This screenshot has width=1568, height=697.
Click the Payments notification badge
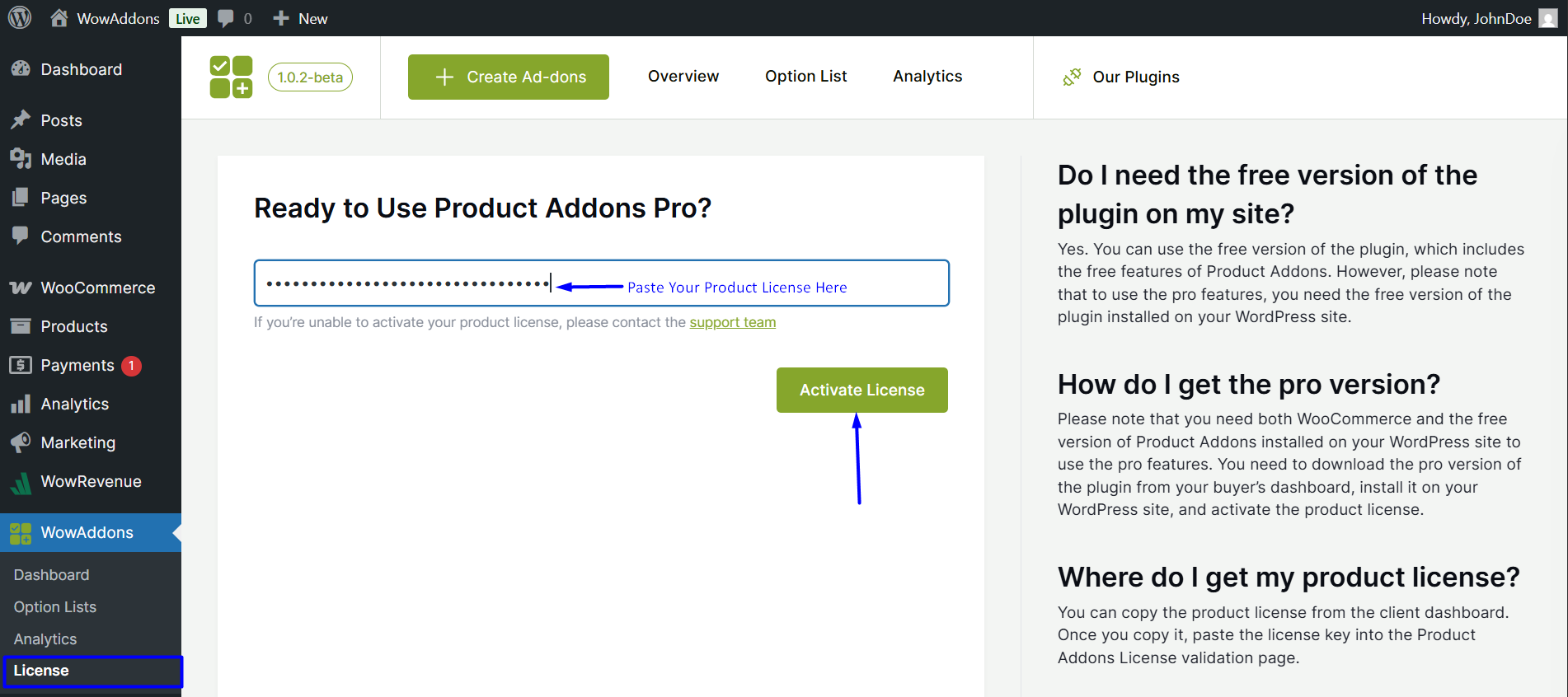tap(131, 366)
